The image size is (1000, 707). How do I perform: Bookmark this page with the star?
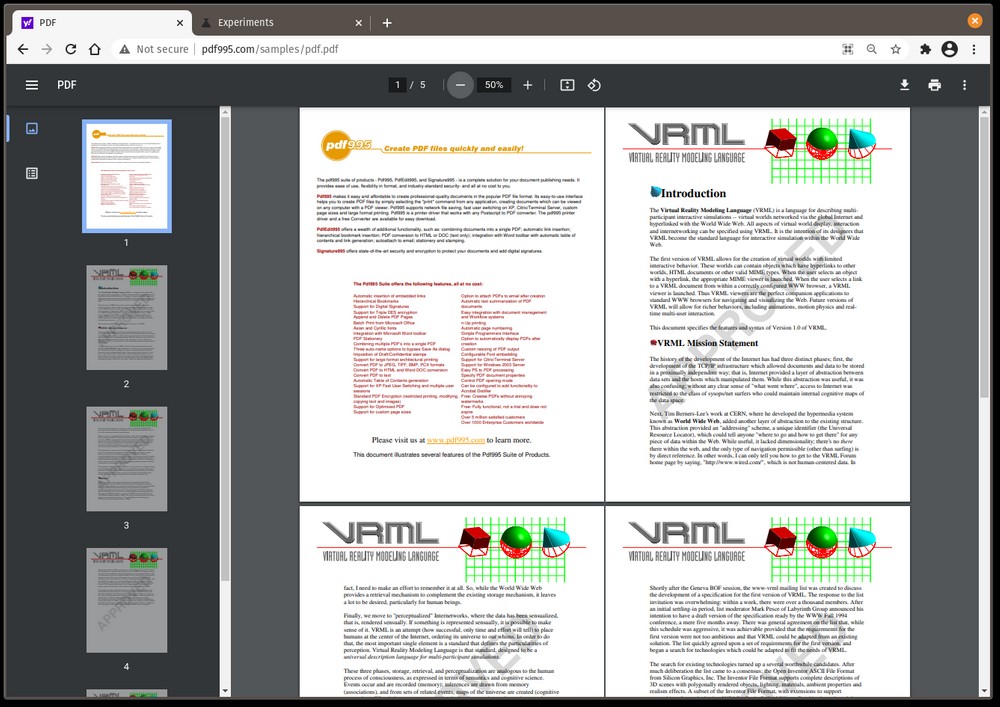896,49
